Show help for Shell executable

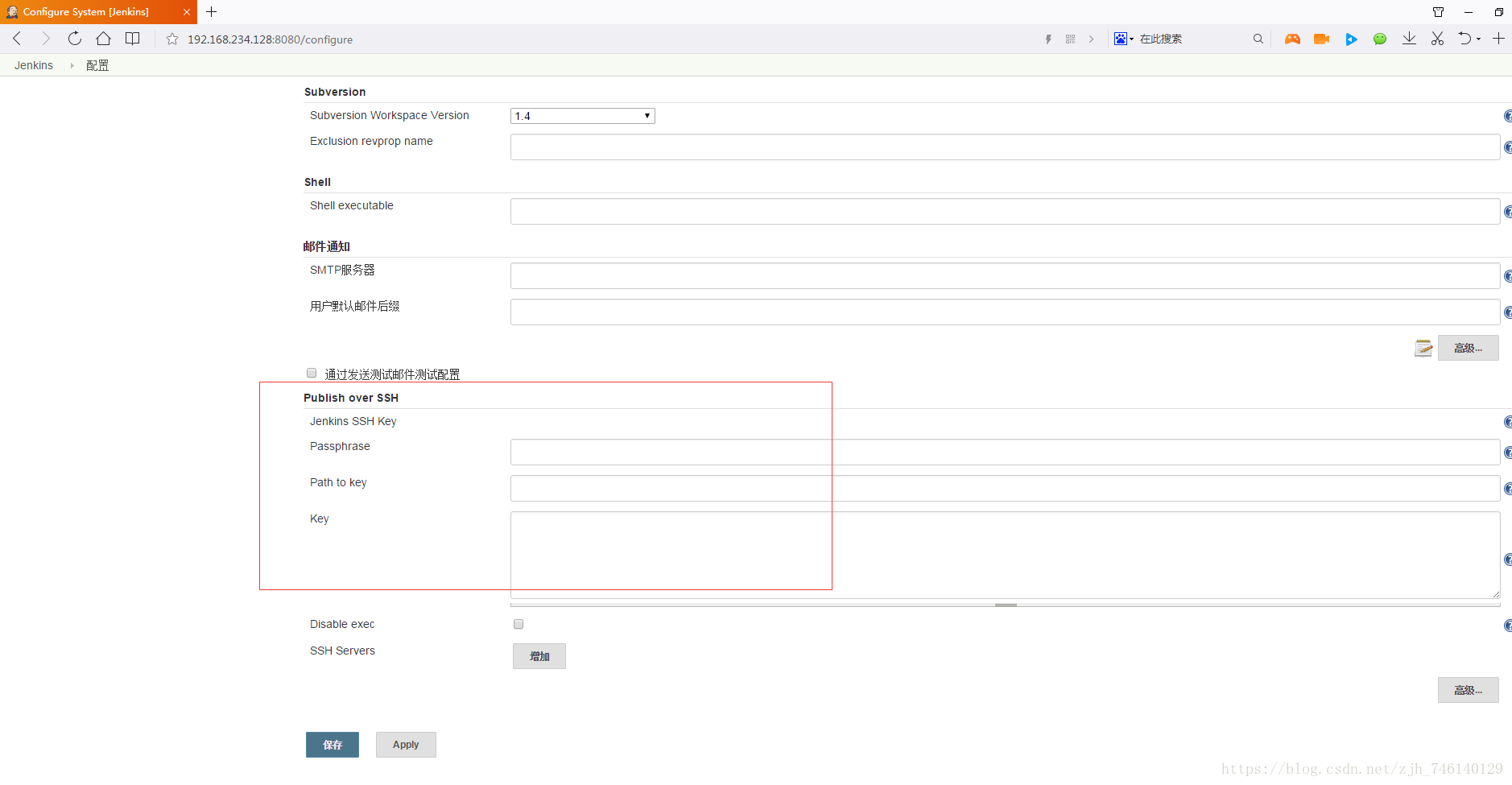click(1507, 212)
